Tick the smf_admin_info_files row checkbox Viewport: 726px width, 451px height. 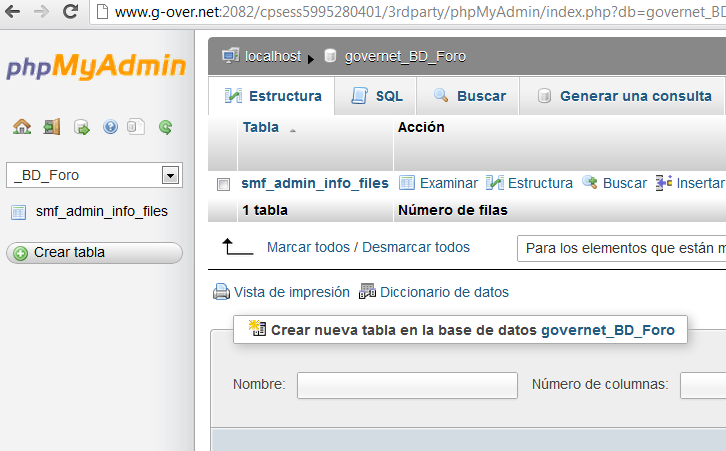[x=223, y=184]
